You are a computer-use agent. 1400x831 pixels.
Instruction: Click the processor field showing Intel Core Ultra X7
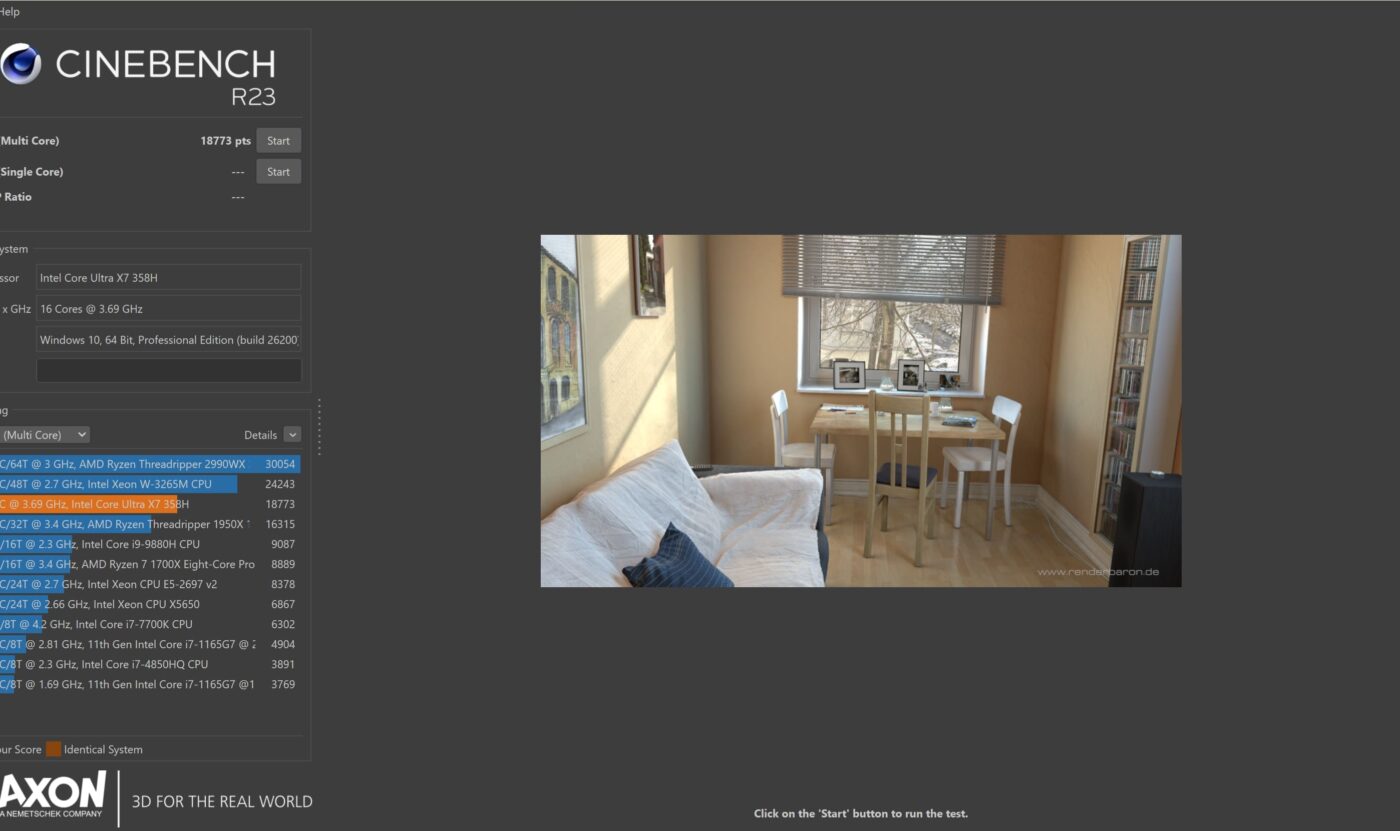pos(168,278)
